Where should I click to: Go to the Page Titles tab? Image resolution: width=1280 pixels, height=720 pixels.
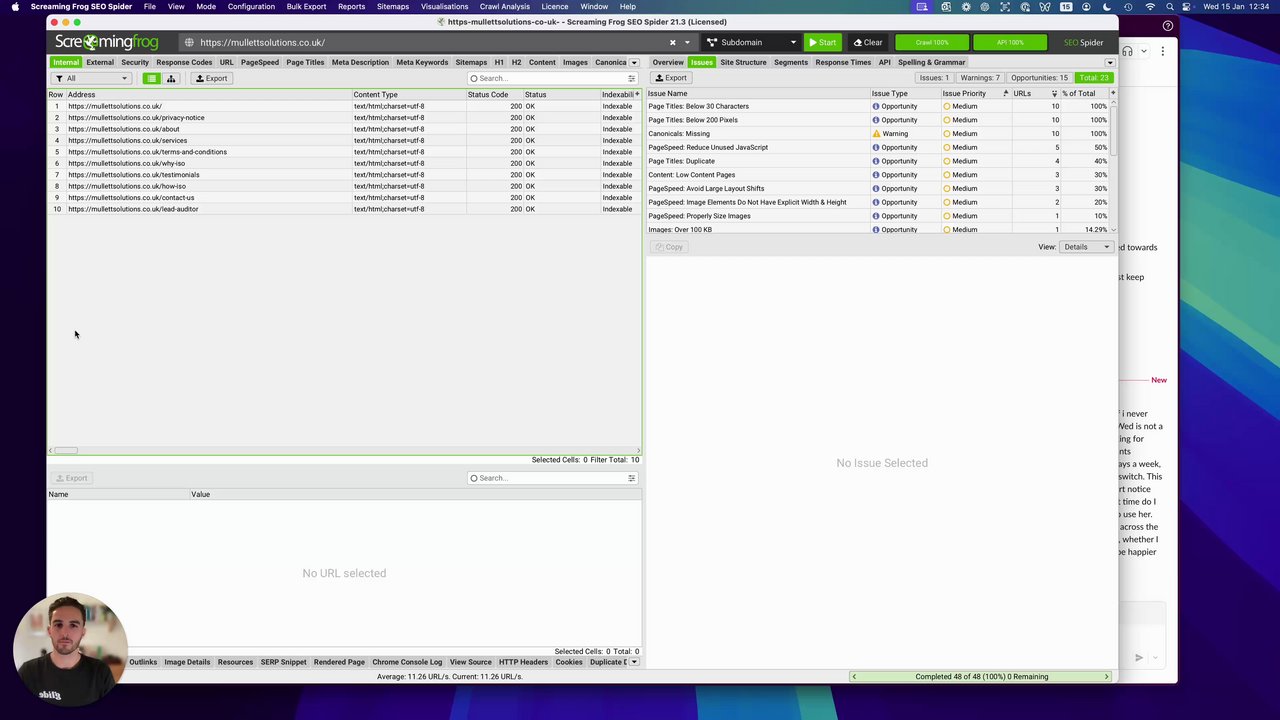click(305, 62)
